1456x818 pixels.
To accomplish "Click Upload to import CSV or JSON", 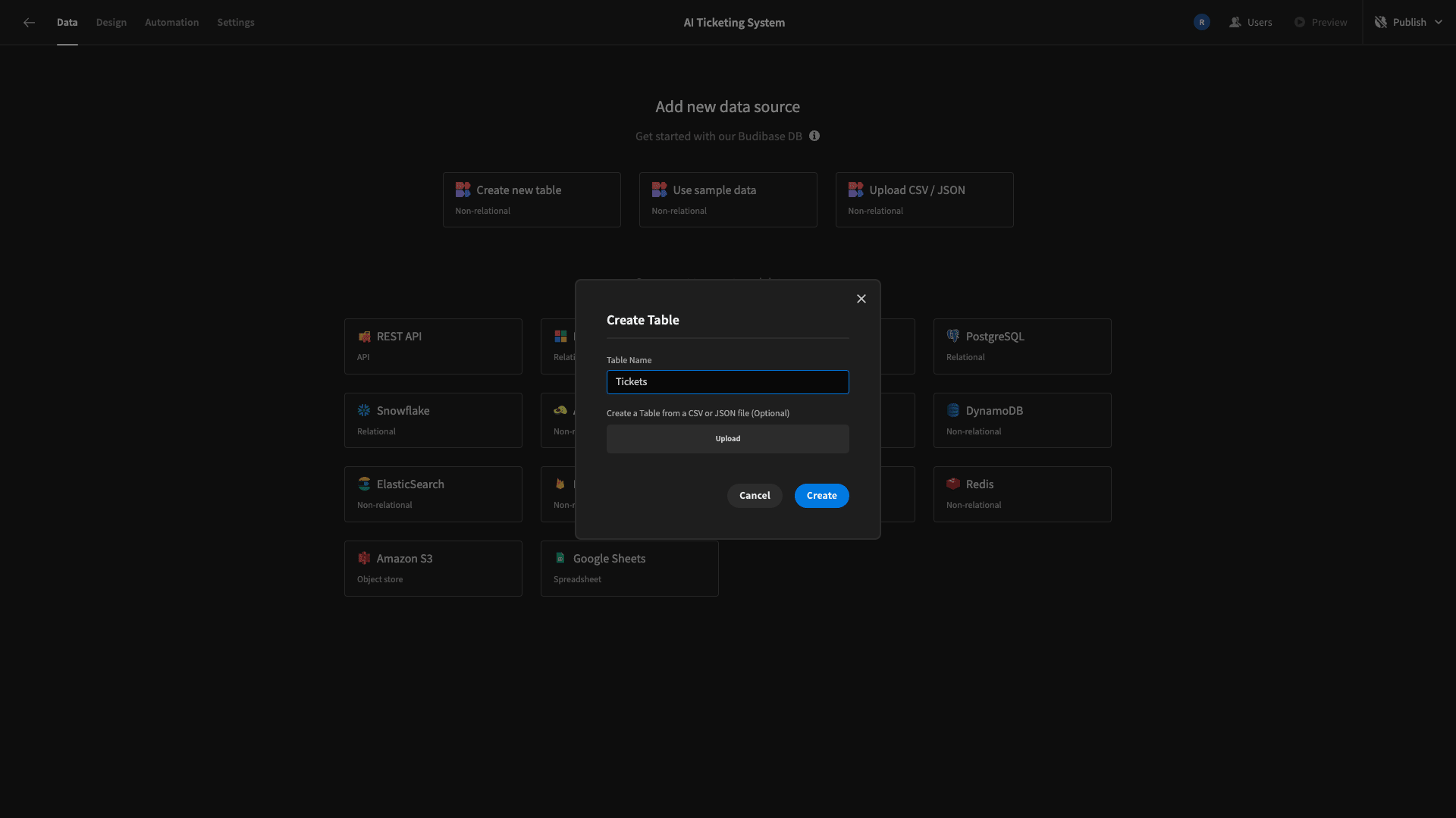I will click(728, 439).
